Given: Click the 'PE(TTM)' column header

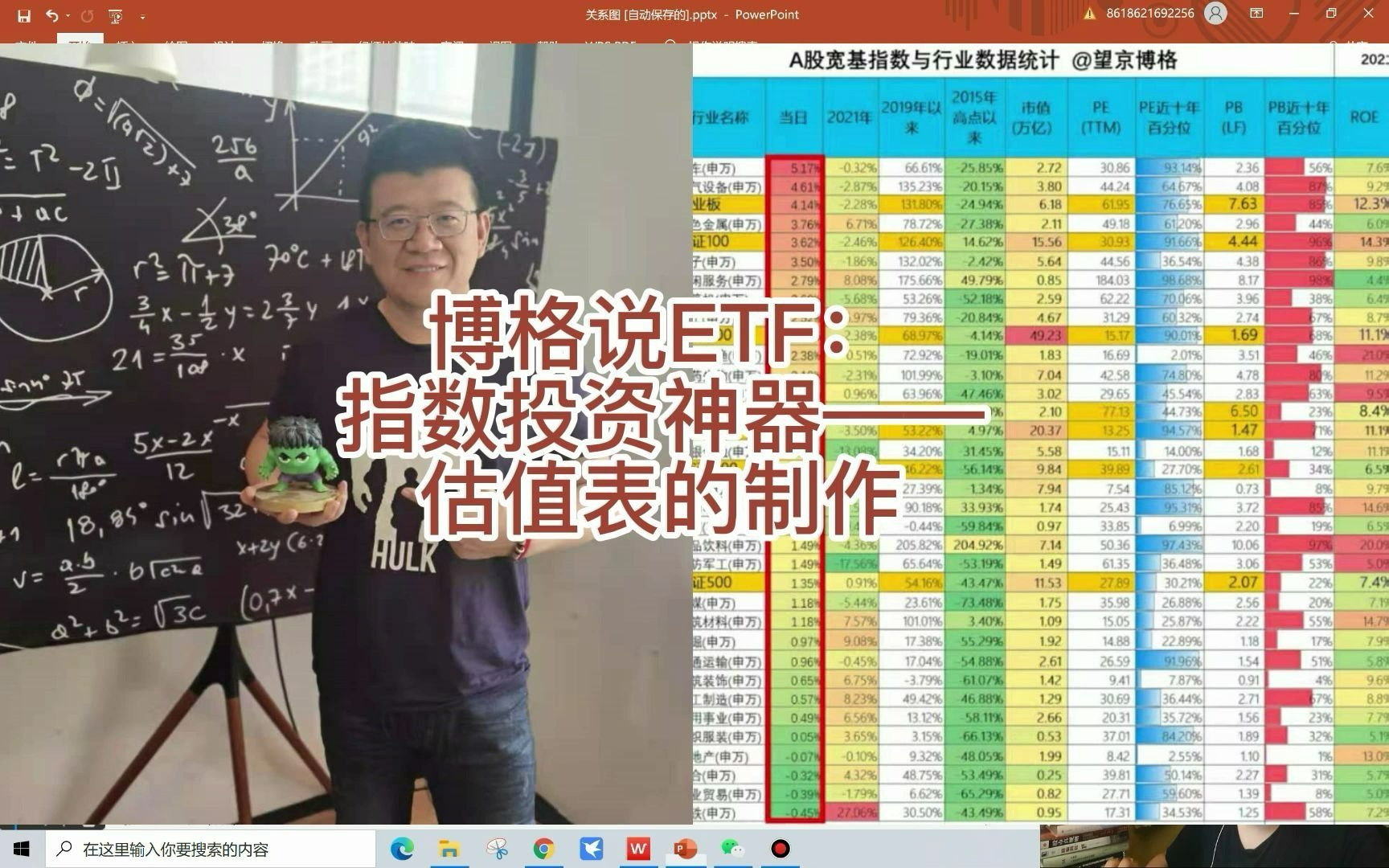Looking at the screenshot, I should coord(1100,117).
